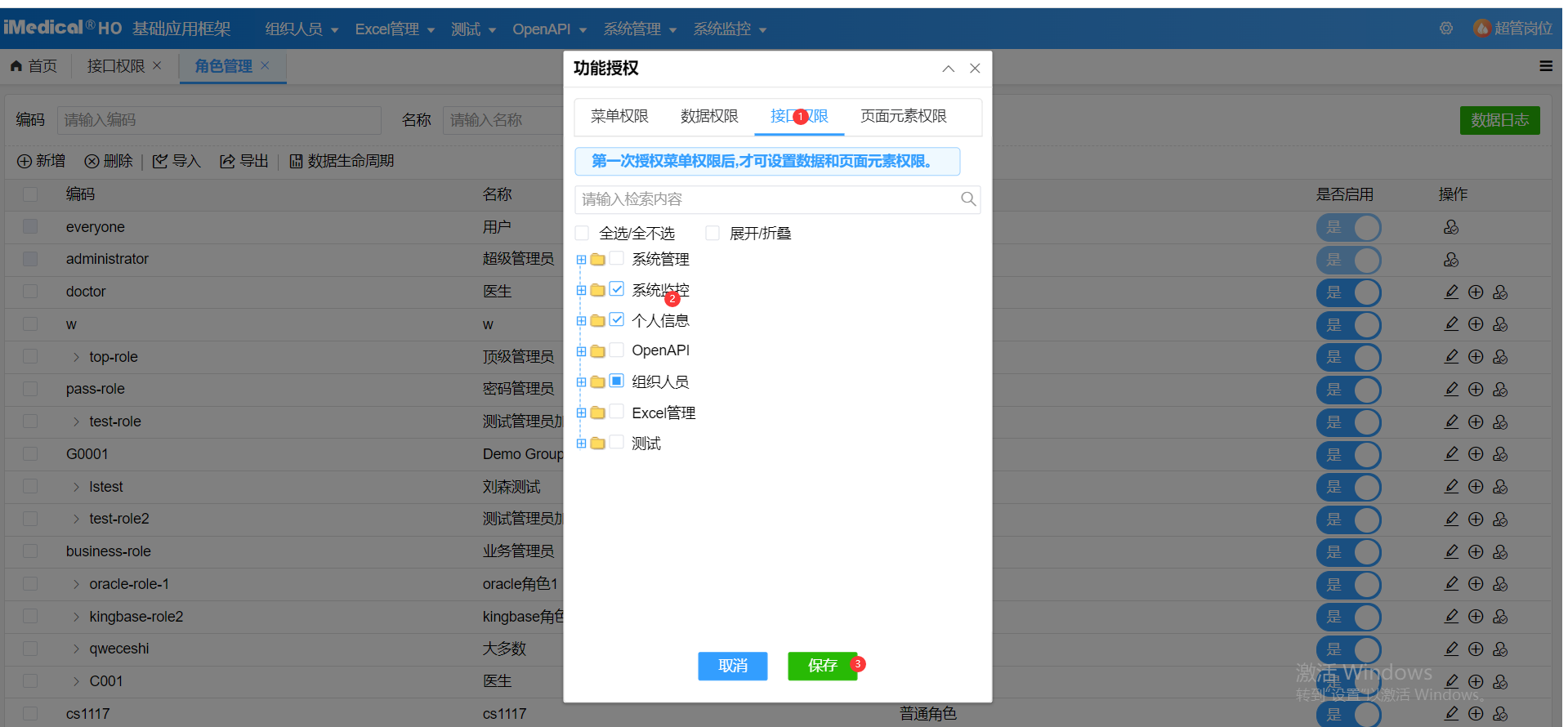Switch to the 菜单权限 tab
The height and width of the screenshot is (727, 1568).
(x=619, y=116)
